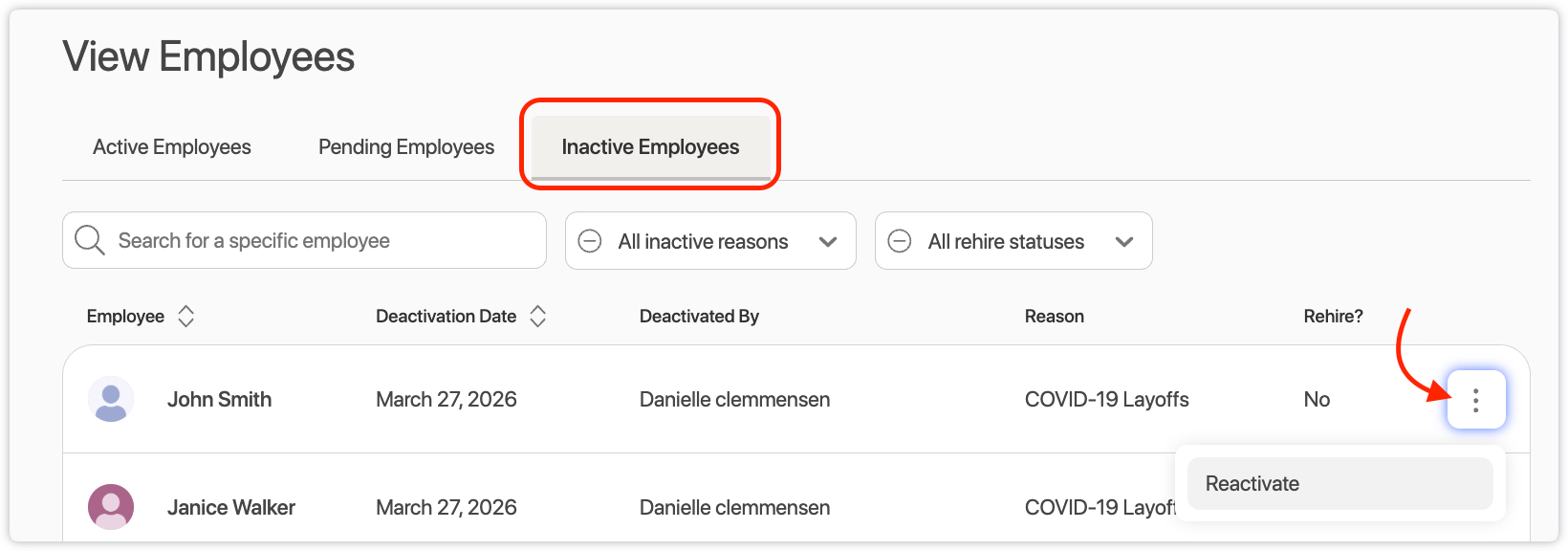Click the chevron on inactive reasons filter
The height and width of the screenshot is (551, 1568).
coord(828,242)
